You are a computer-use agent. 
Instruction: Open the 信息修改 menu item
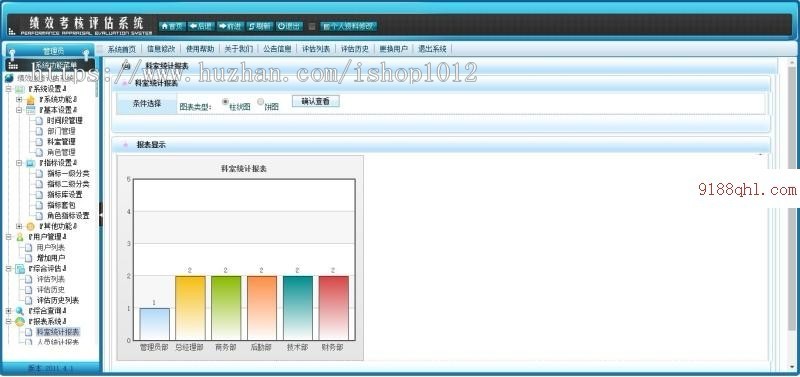tap(161, 49)
